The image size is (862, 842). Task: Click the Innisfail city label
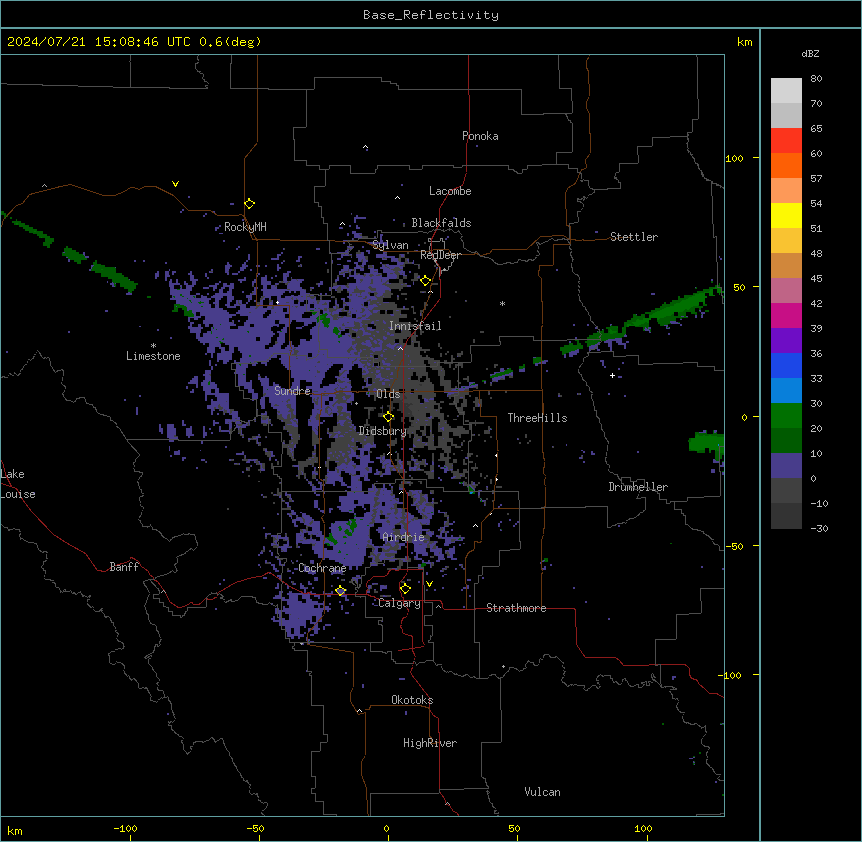(415, 326)
